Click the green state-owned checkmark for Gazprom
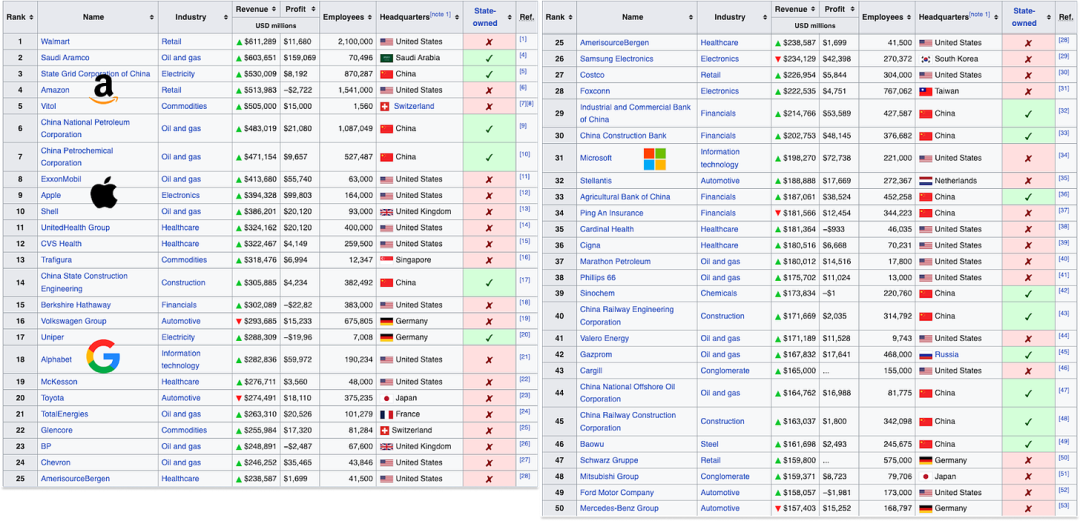Screen dimensions: 1080x521 (1028, 355)
